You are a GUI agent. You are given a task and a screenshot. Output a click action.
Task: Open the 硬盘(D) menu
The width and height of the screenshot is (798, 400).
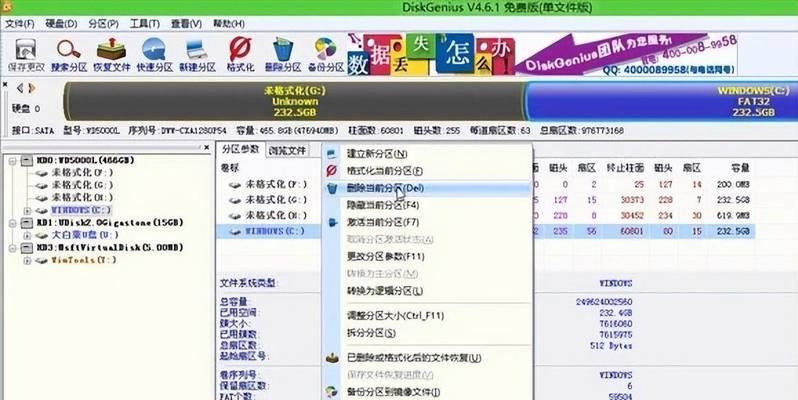62,24
